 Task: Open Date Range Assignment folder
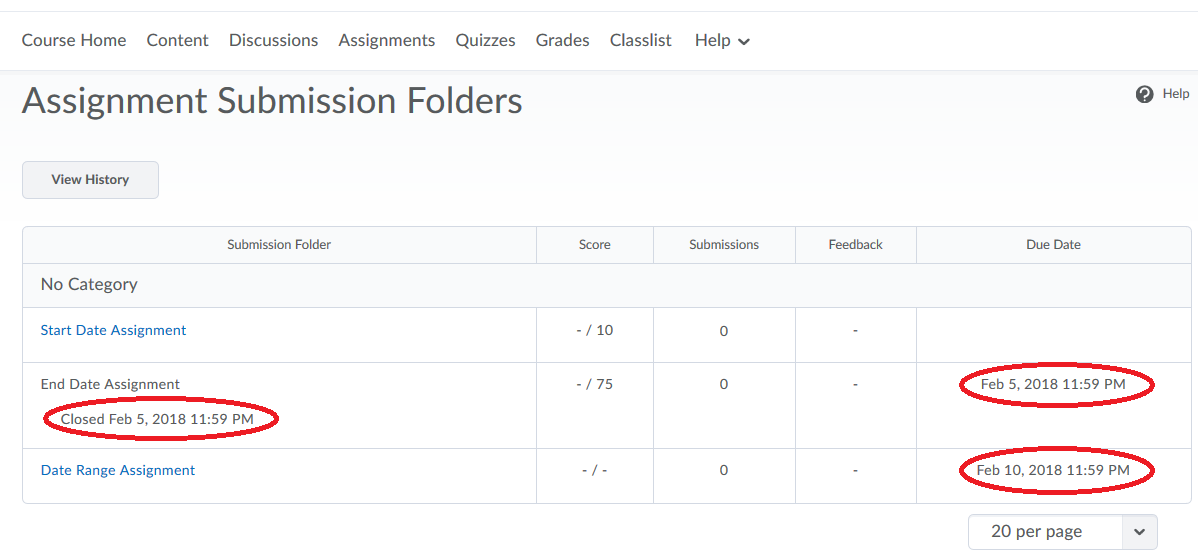click(x=118, y=470)
